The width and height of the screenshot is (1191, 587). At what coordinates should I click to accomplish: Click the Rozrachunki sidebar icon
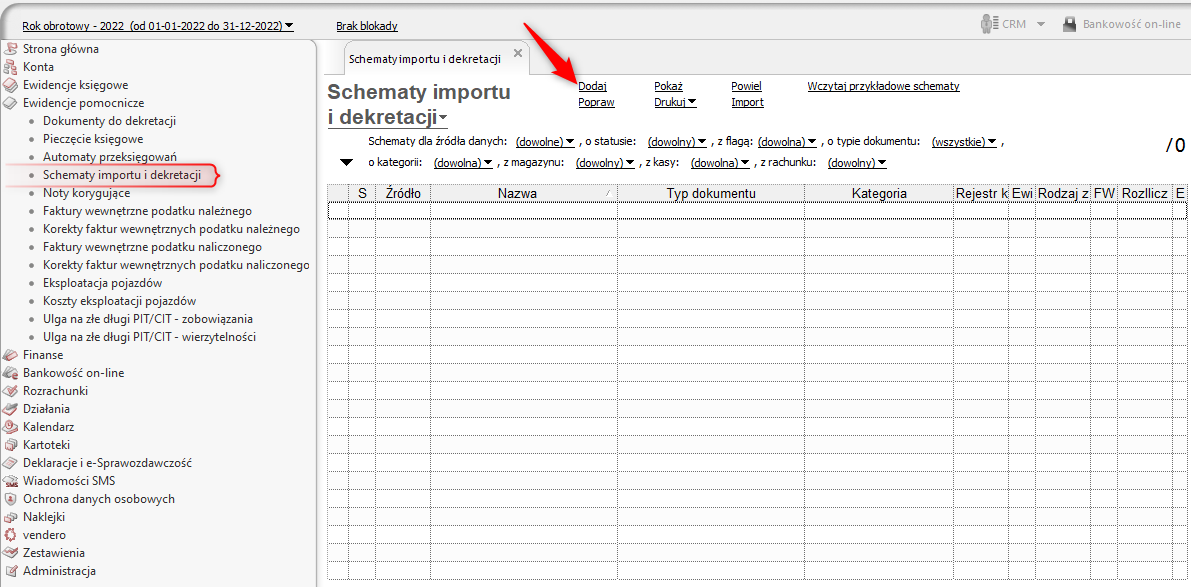click(x=11, y=391)
